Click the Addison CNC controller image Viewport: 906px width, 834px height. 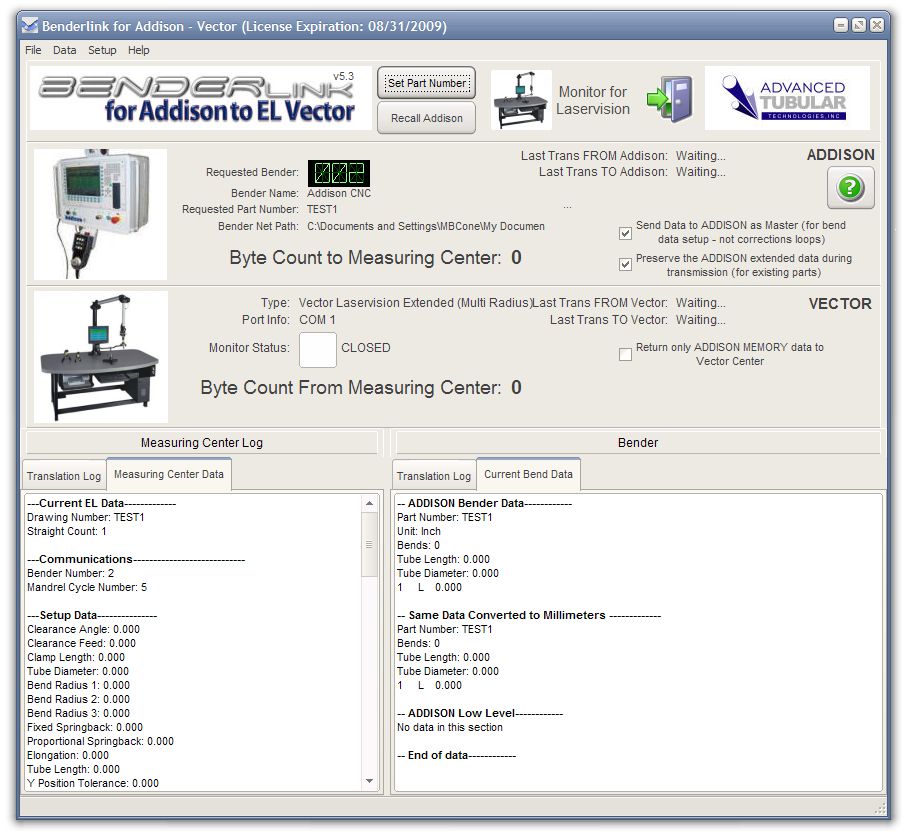click(100, 214)
